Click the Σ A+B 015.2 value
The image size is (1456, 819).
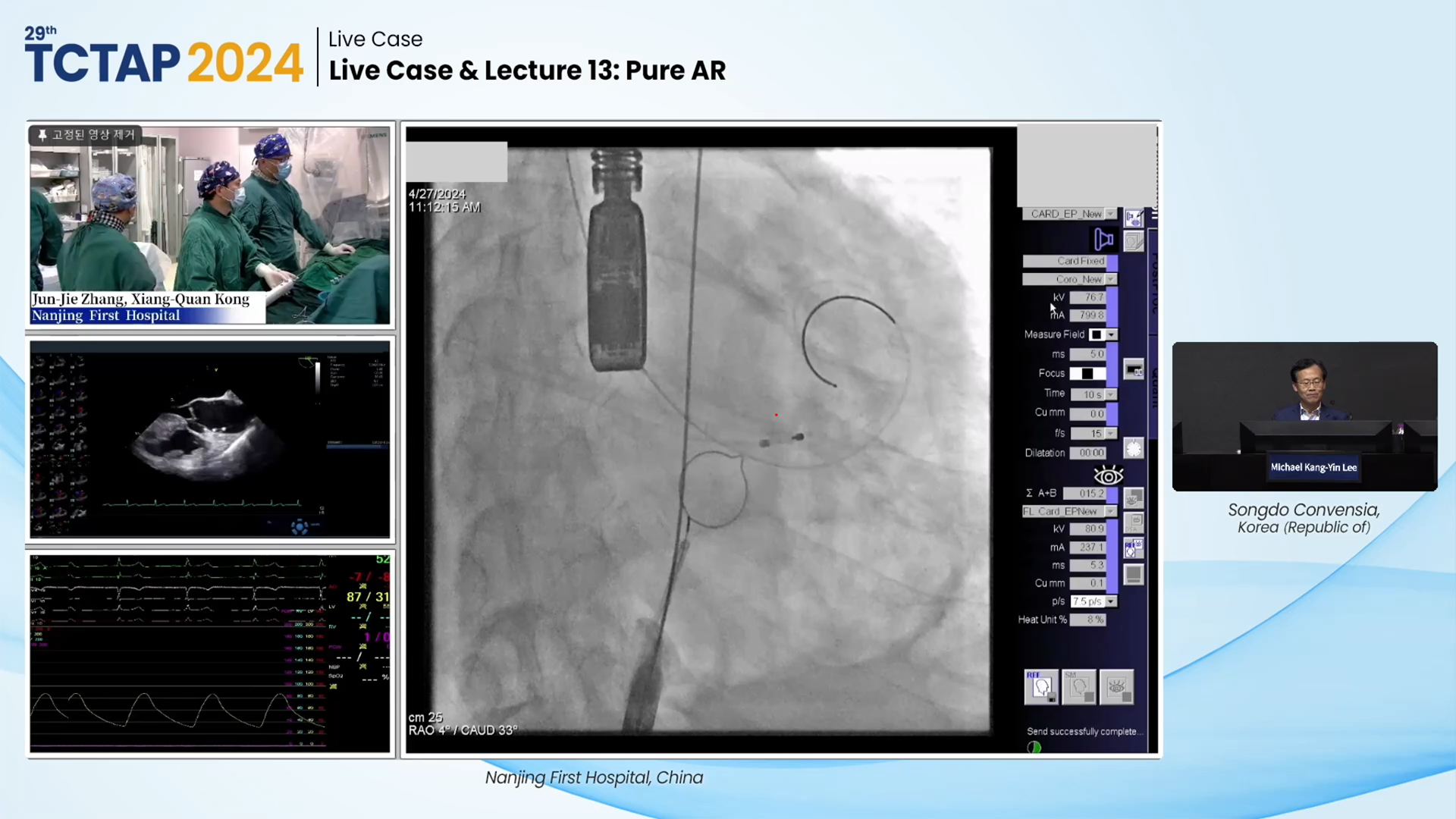(1084, 493)
